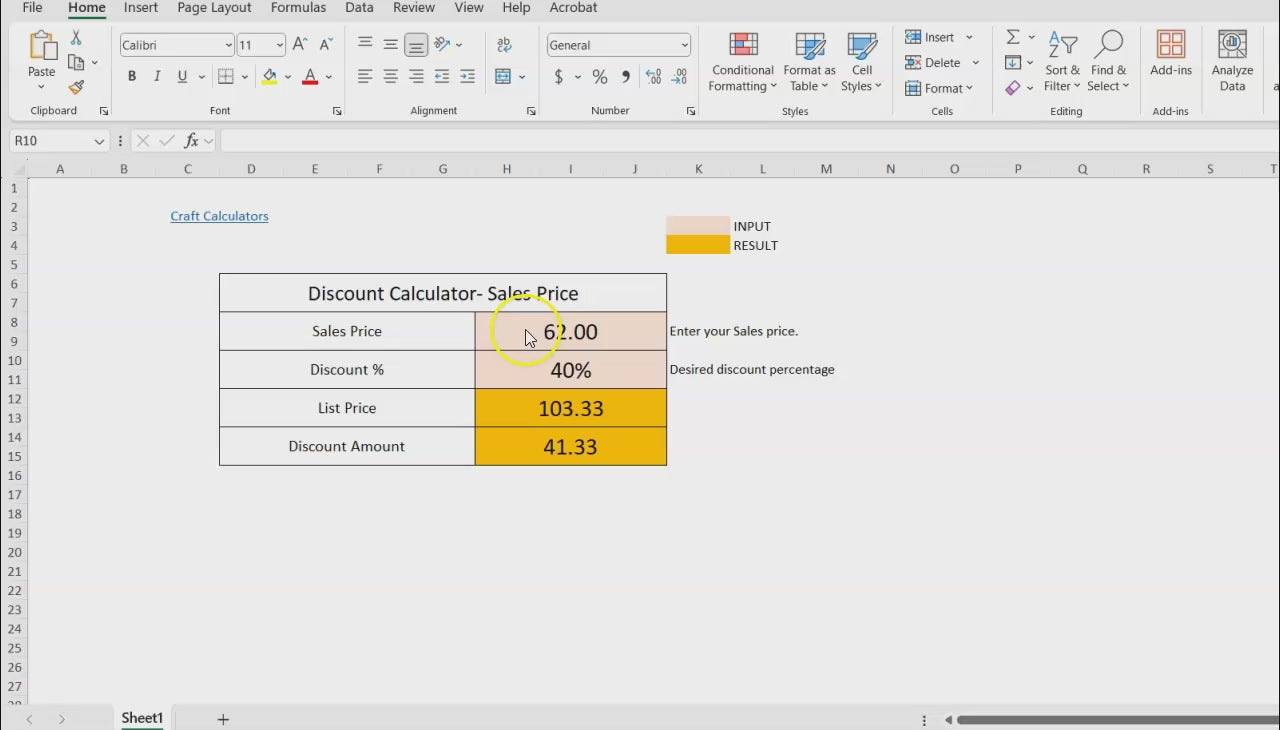Click the Cut scissors icon

click(76, 38)
